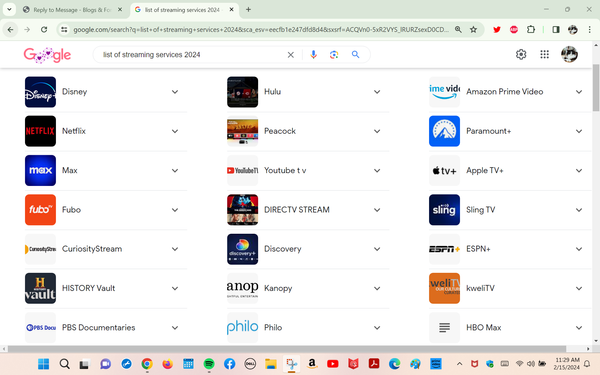The height and width of the screenshot is (375, 600).
Task: Expand the Hulu row chevron
Action: tap(377, 92)
